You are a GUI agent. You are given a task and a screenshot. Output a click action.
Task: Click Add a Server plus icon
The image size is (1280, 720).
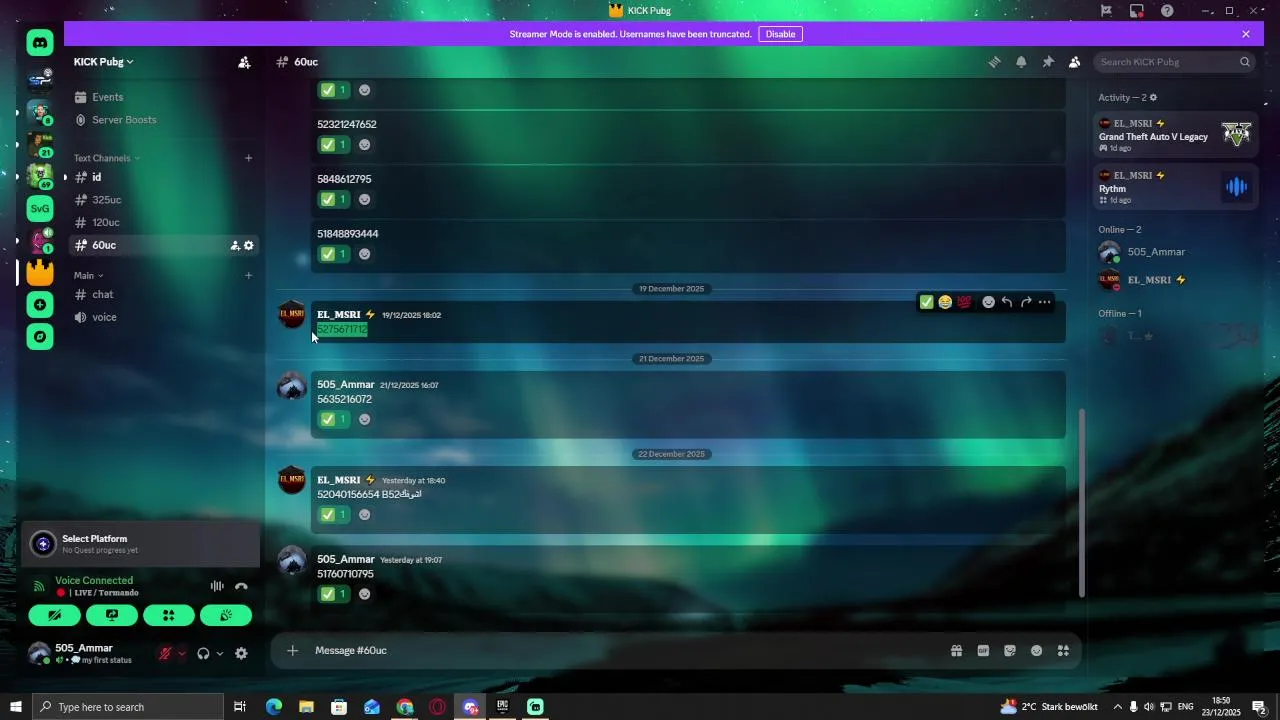coord(40,305)
